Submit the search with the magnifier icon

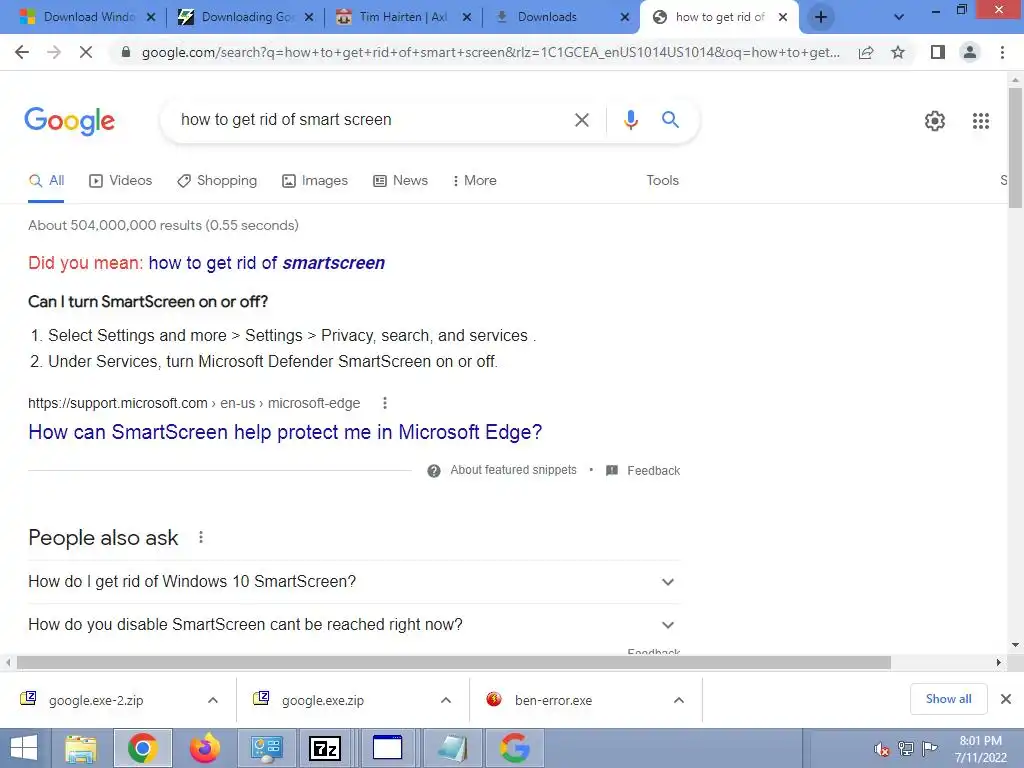(x=670, y=120)
